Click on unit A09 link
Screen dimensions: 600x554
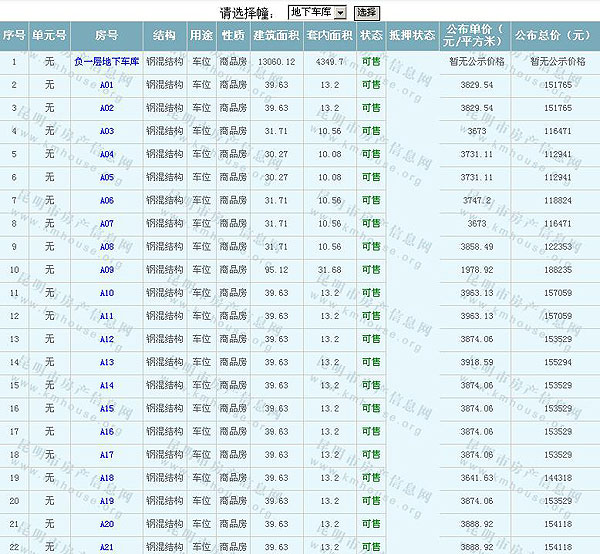tap(107, 270)
